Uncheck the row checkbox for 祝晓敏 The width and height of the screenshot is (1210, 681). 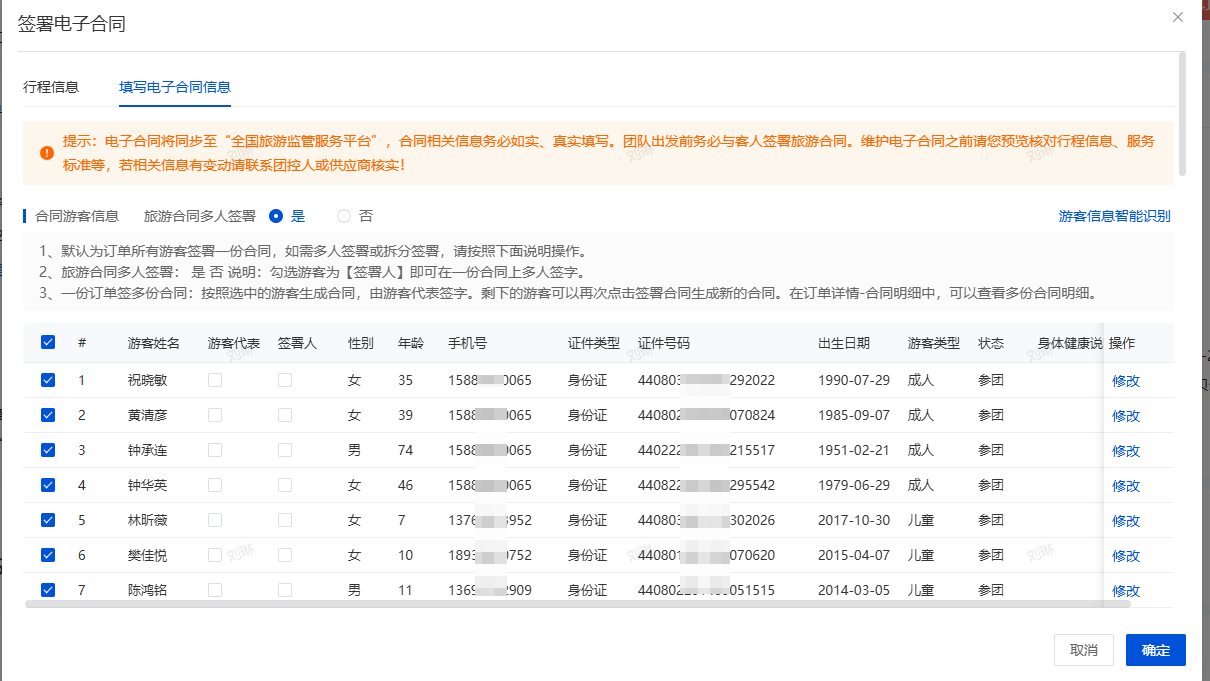(48, 380)
